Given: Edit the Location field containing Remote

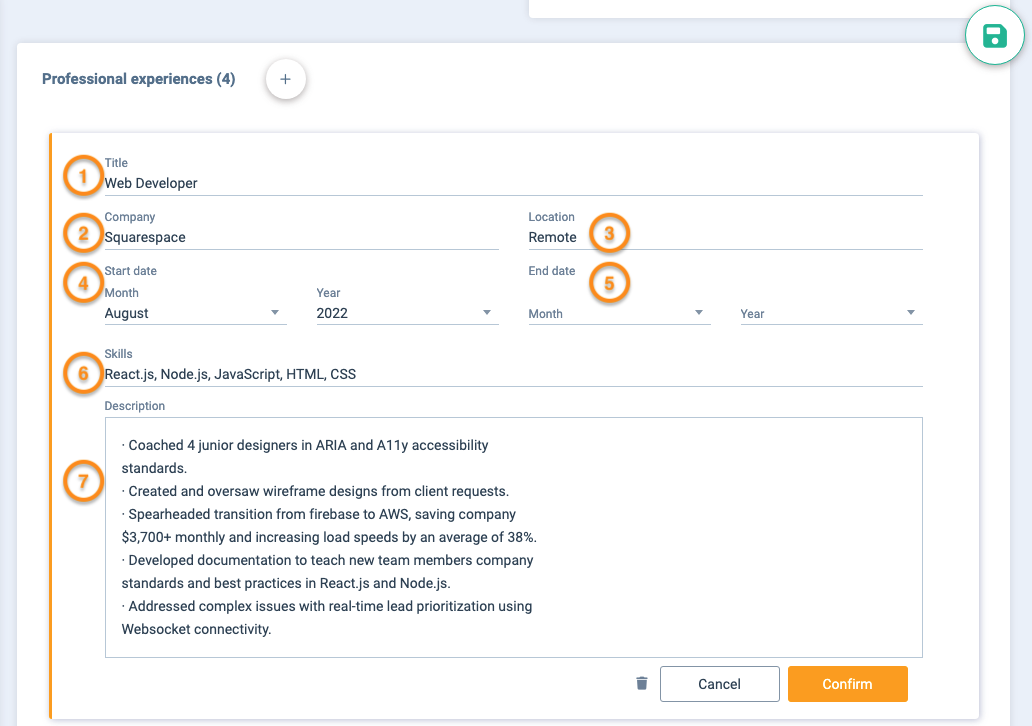Looking at the screenshot, I should click(725, 237).
